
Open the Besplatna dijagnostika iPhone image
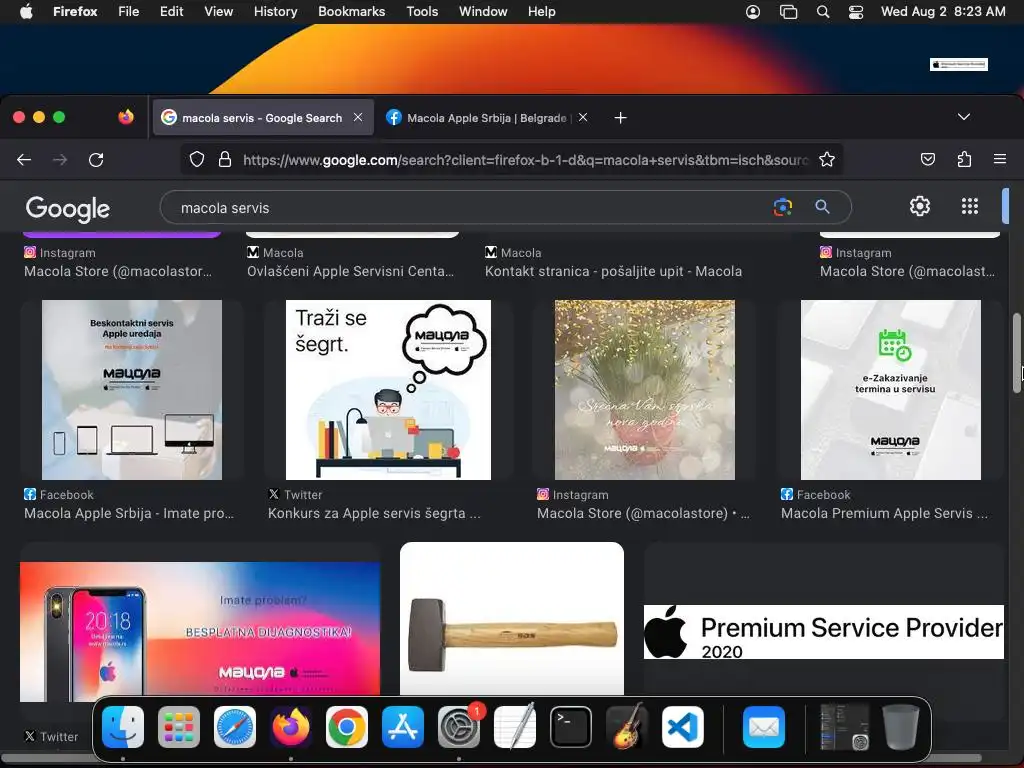[x=200, y=630]
